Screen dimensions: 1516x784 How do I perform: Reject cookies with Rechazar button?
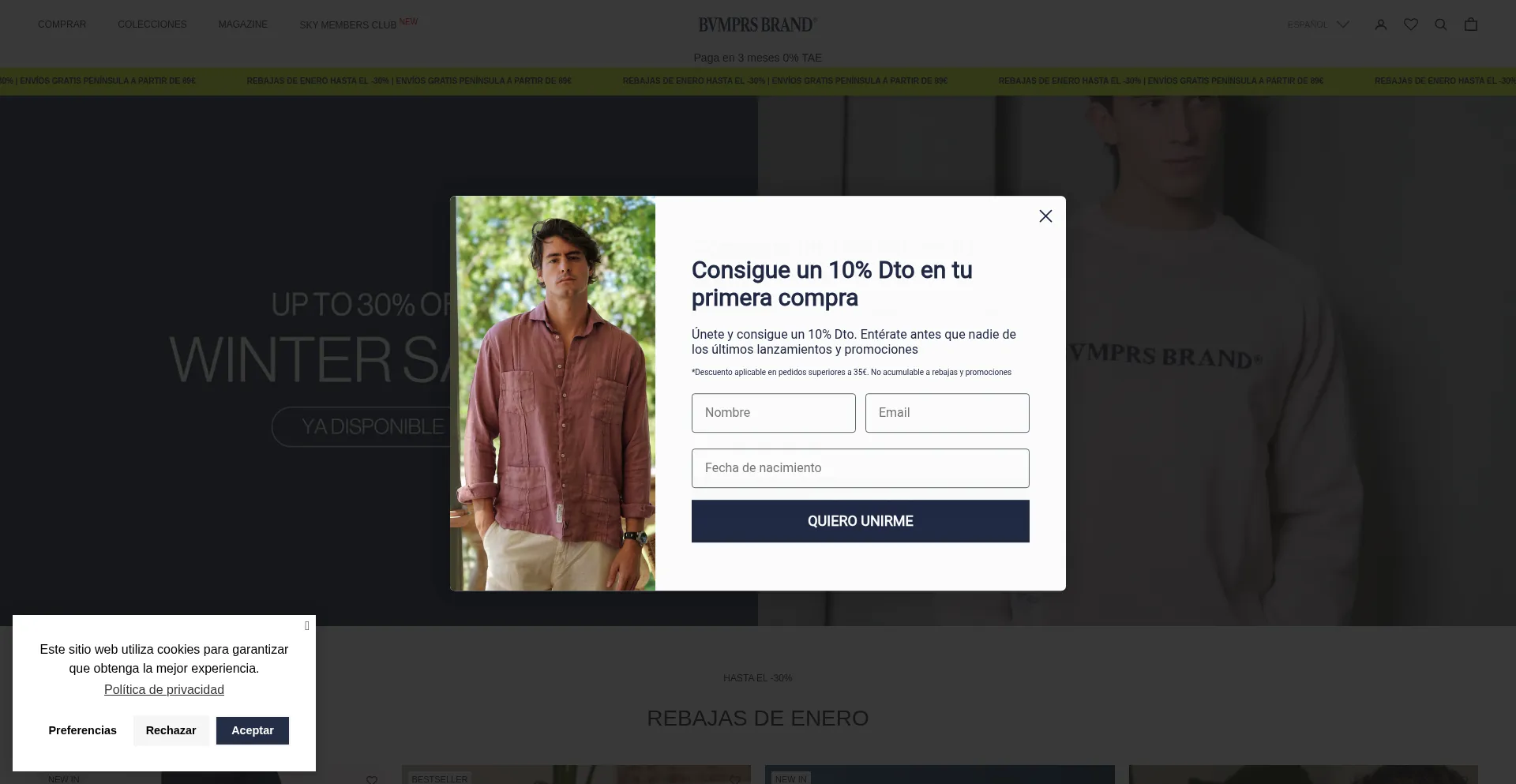(171, 730)
